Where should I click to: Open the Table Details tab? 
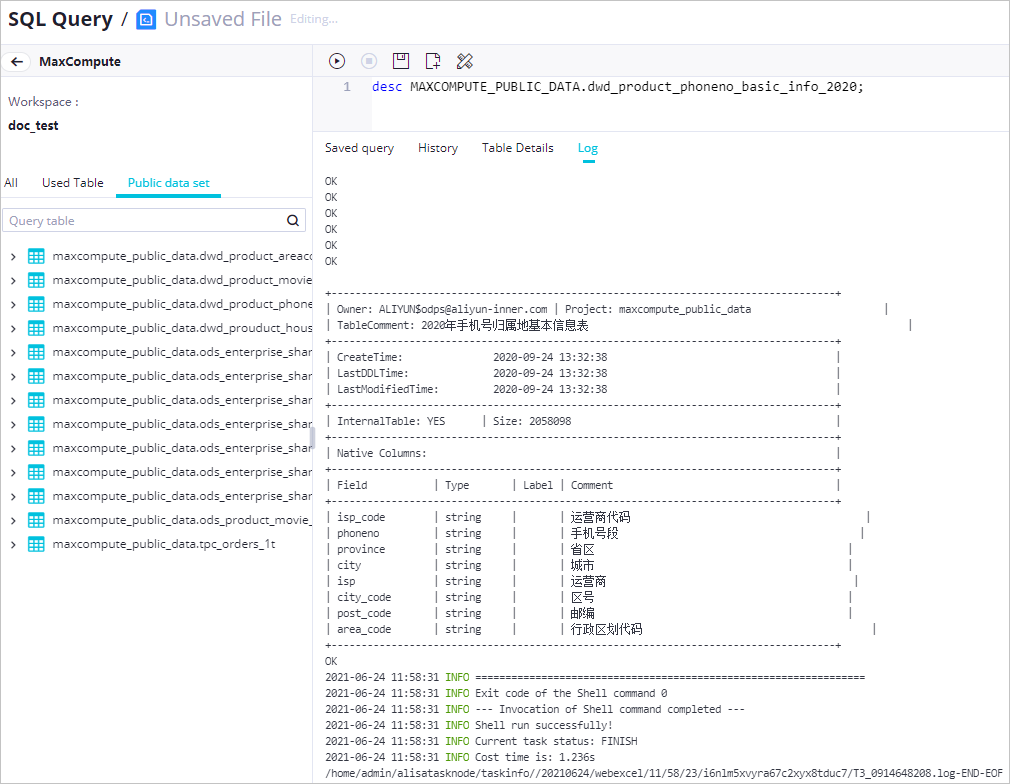tap(517, 147)
